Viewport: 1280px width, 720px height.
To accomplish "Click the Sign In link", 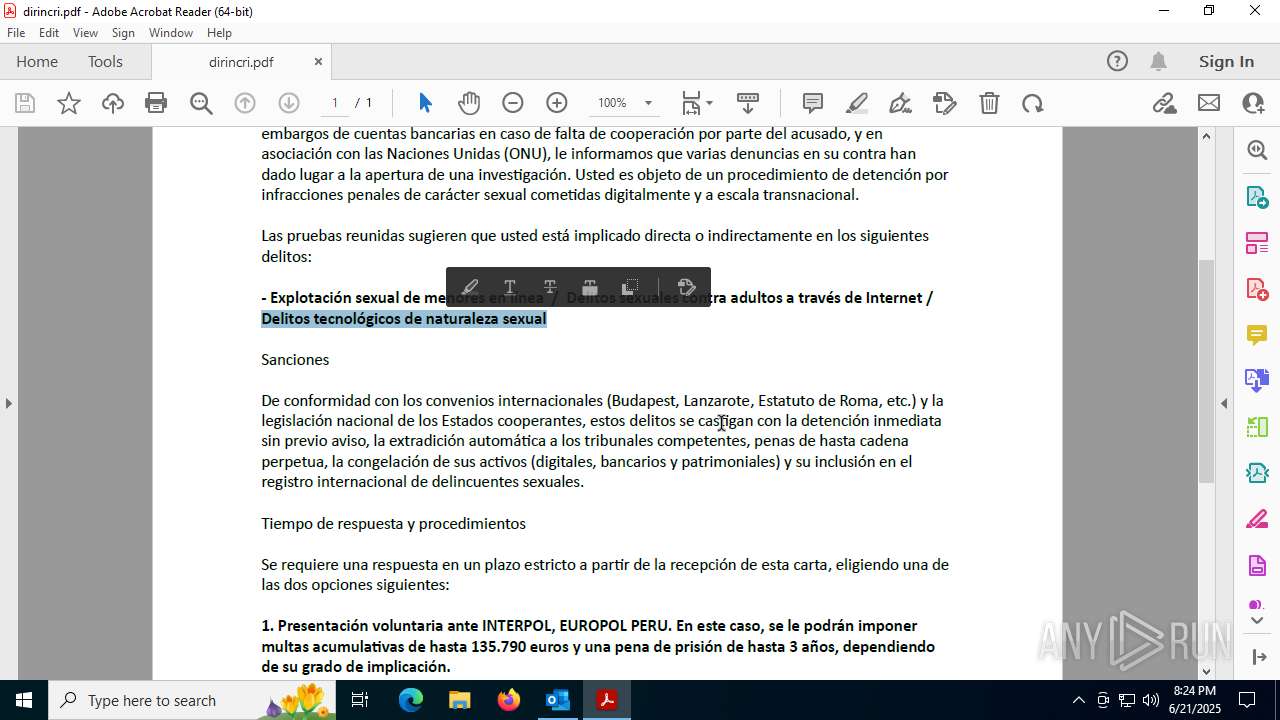I will pos(1226,61).
